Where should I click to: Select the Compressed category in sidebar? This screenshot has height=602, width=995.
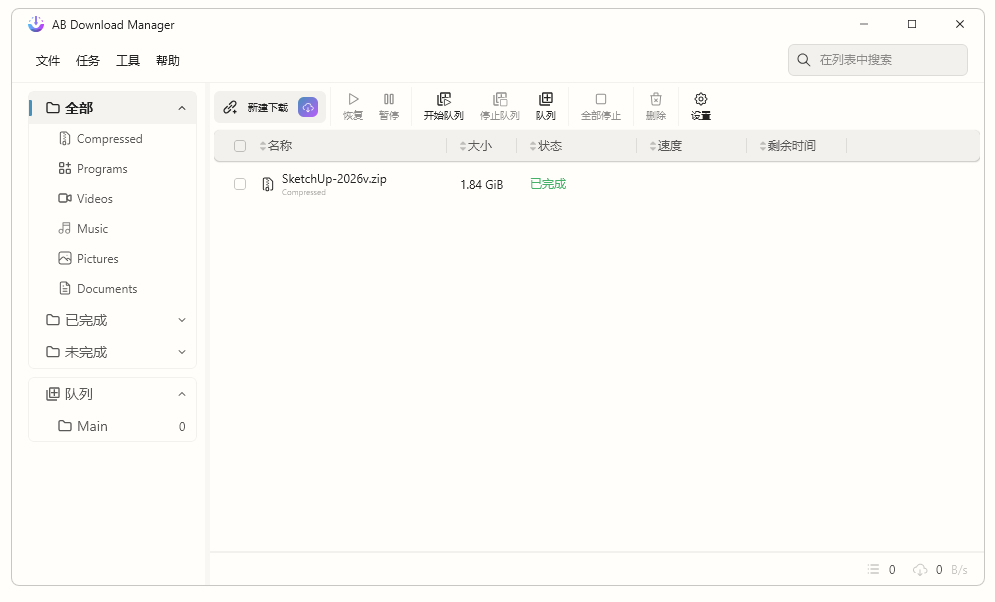coord(109,139)
